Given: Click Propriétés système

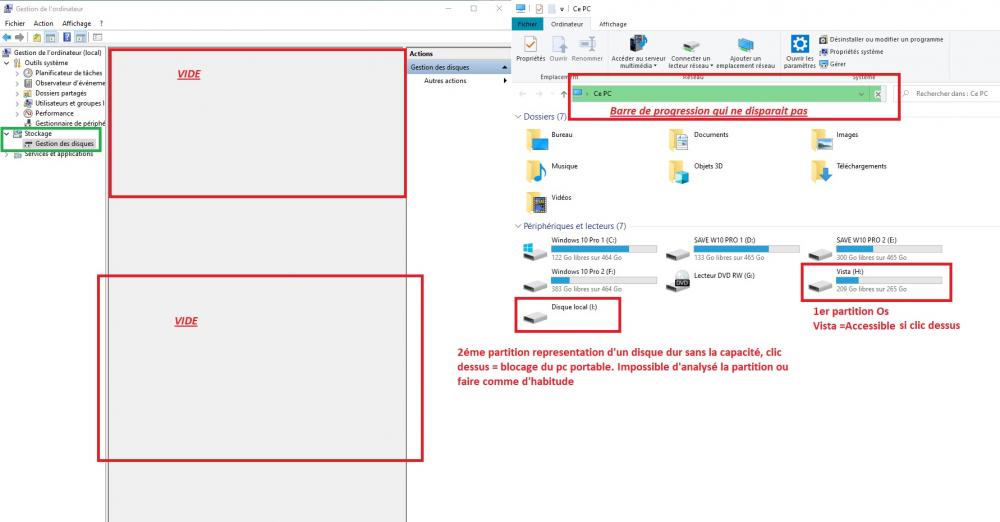Looking at the screenshot, I should (851, 52).
